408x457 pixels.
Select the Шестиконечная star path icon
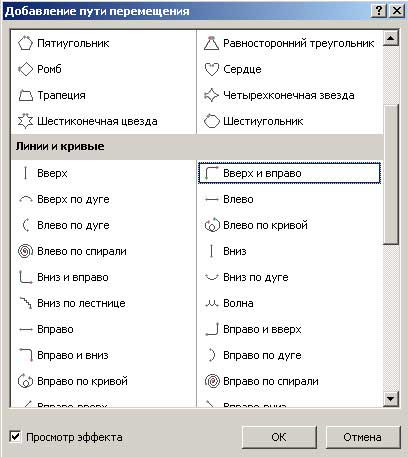pyautogui.click(x=25, y=121)
